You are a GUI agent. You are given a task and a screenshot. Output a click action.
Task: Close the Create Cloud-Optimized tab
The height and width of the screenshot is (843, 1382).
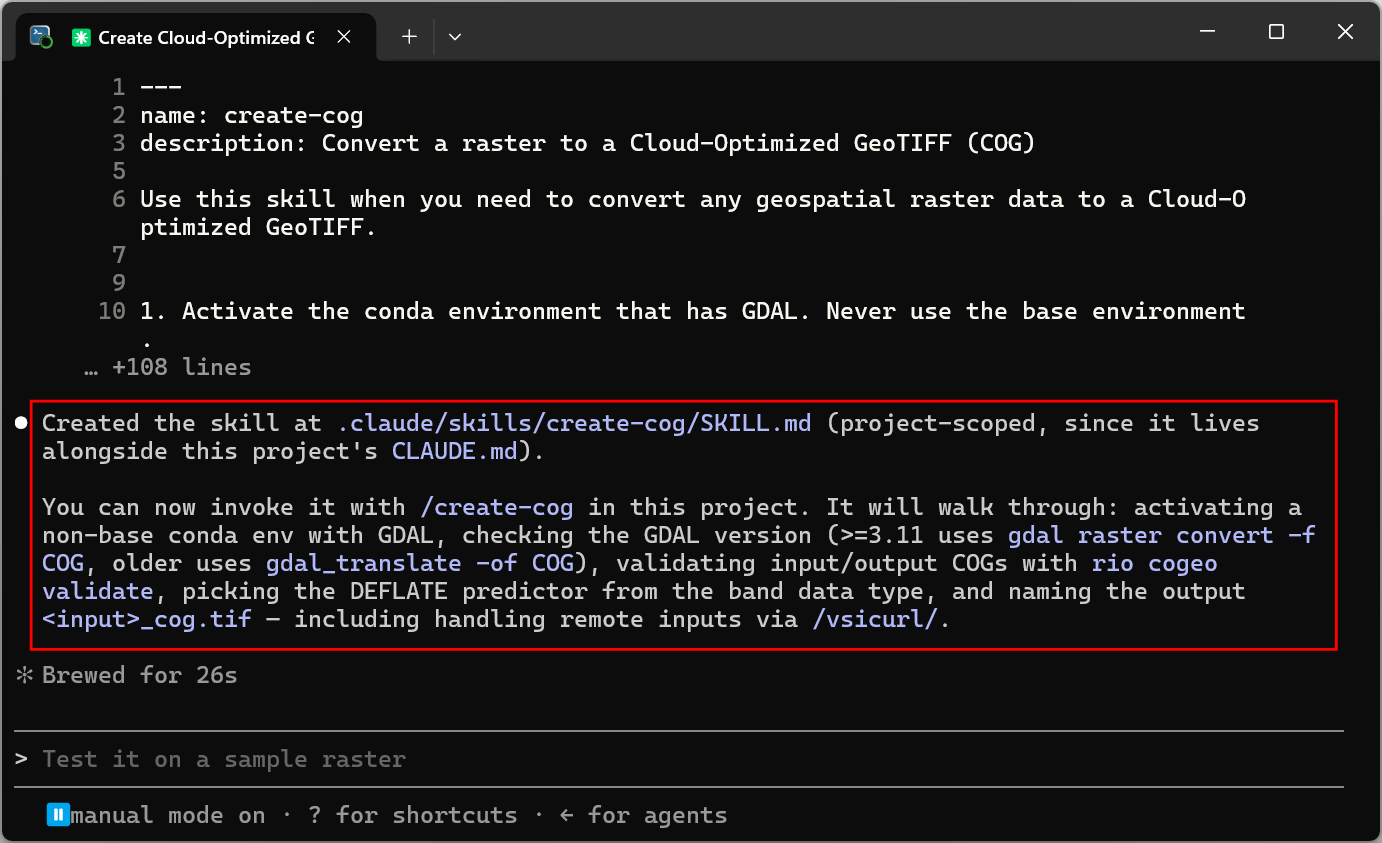[x=344, y=37]
